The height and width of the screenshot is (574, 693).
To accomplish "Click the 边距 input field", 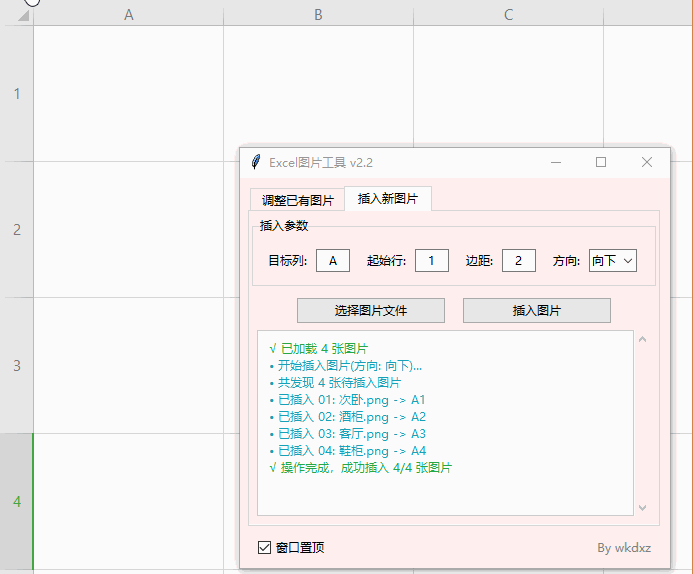I will click(x=518, y=261).
